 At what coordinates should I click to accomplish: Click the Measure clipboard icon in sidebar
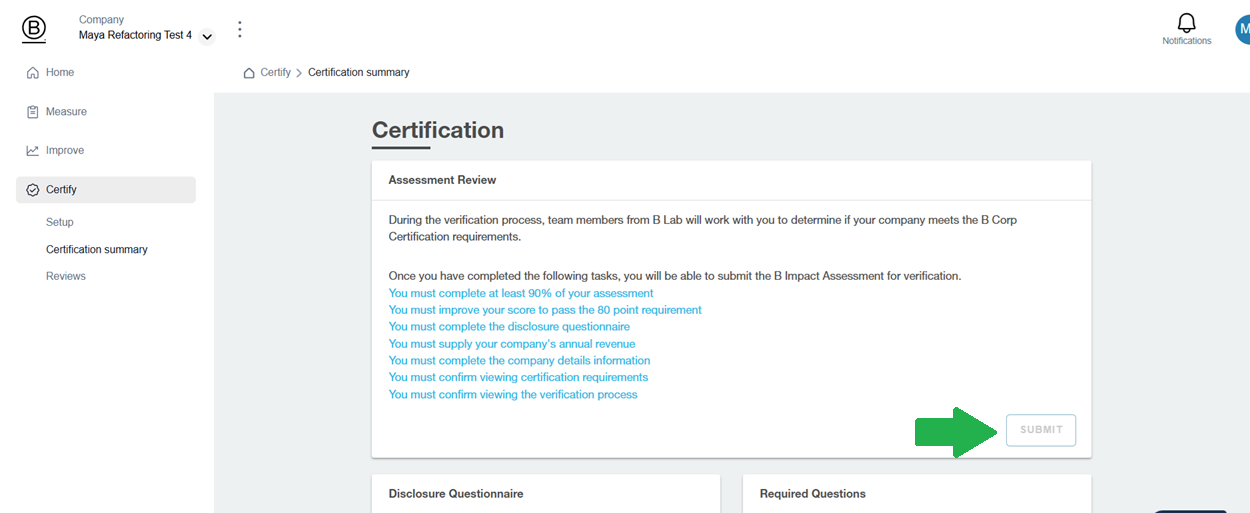point(33,112)
